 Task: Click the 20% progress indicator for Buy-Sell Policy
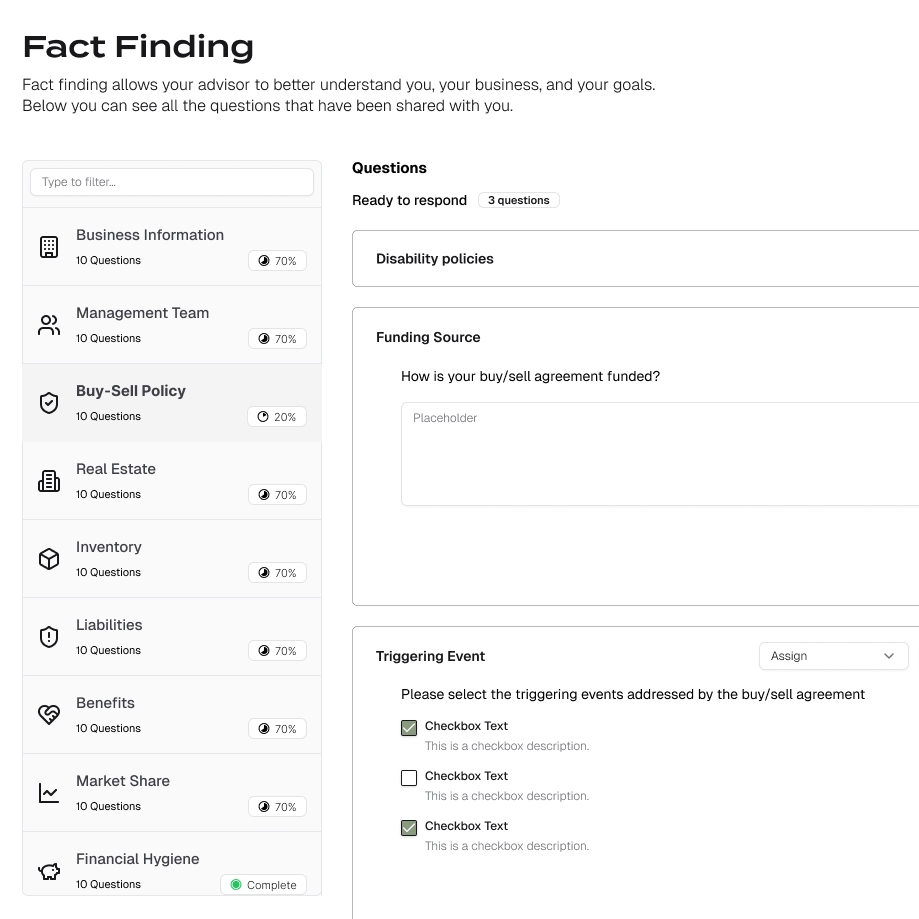(x=277, y=416)
